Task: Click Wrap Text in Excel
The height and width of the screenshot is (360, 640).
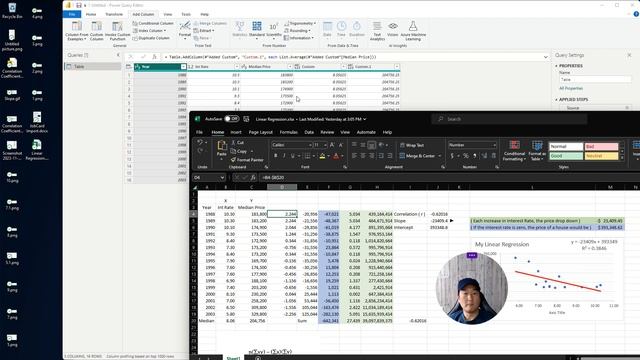Action: pyautogui.click(x=412, y=145)
